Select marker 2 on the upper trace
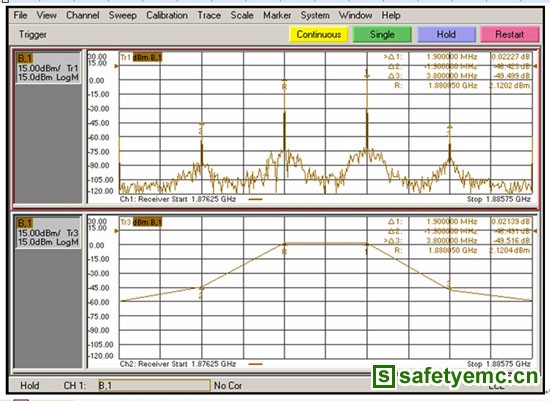The height and width of the screenshot is (401, 550). (201, 128)
